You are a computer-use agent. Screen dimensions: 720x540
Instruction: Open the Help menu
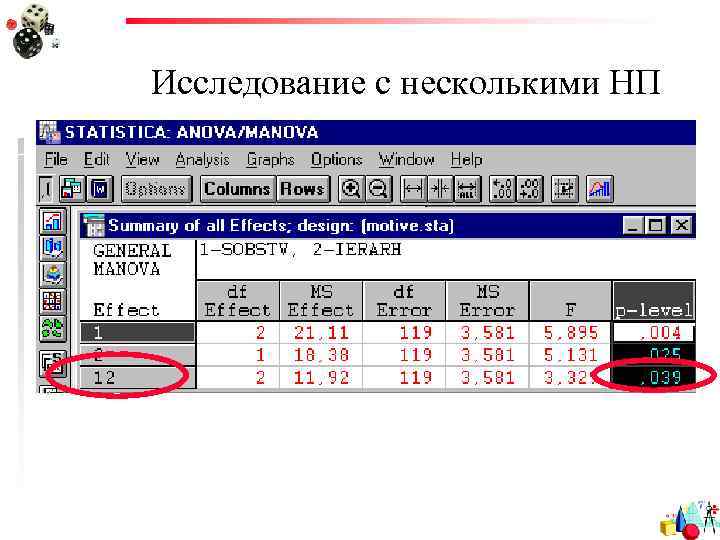[466, 160]
